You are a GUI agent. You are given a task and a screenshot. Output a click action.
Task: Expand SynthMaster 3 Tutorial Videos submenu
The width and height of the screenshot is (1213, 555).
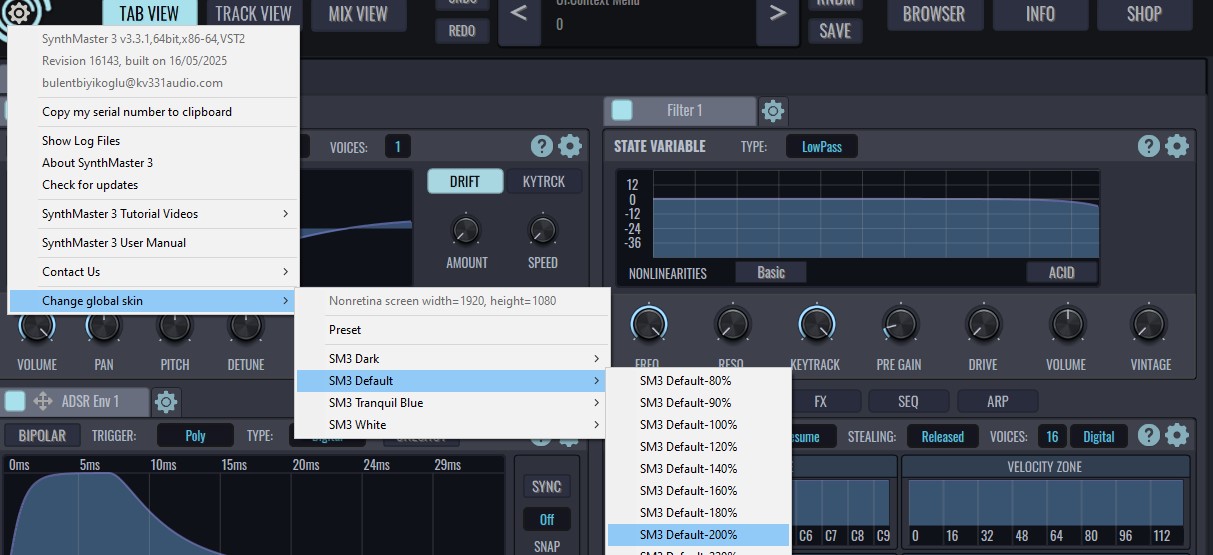(154, 214)
